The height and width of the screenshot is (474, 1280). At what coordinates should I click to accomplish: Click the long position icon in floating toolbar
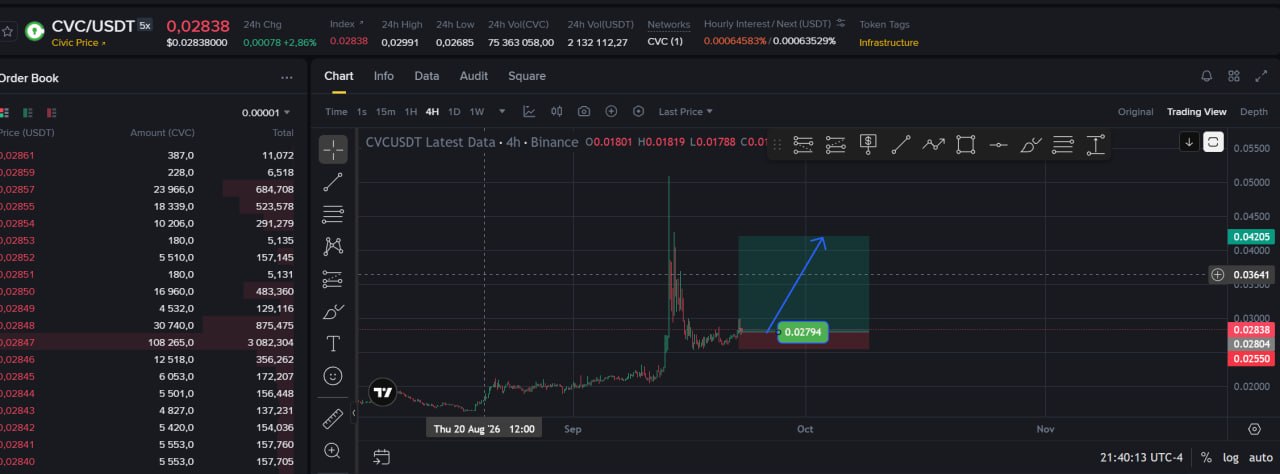(803, 144)
